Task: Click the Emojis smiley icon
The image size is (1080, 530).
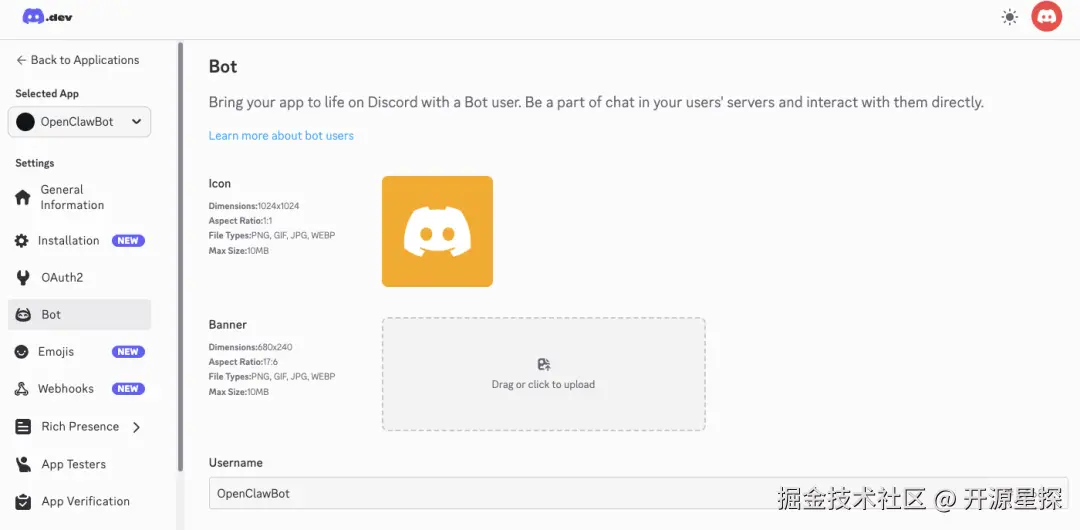Action: point(23,351)
